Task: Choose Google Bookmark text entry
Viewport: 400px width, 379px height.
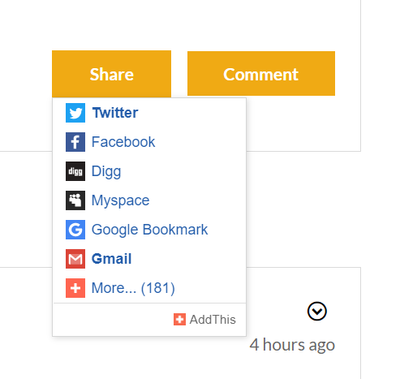Action: 150,230
